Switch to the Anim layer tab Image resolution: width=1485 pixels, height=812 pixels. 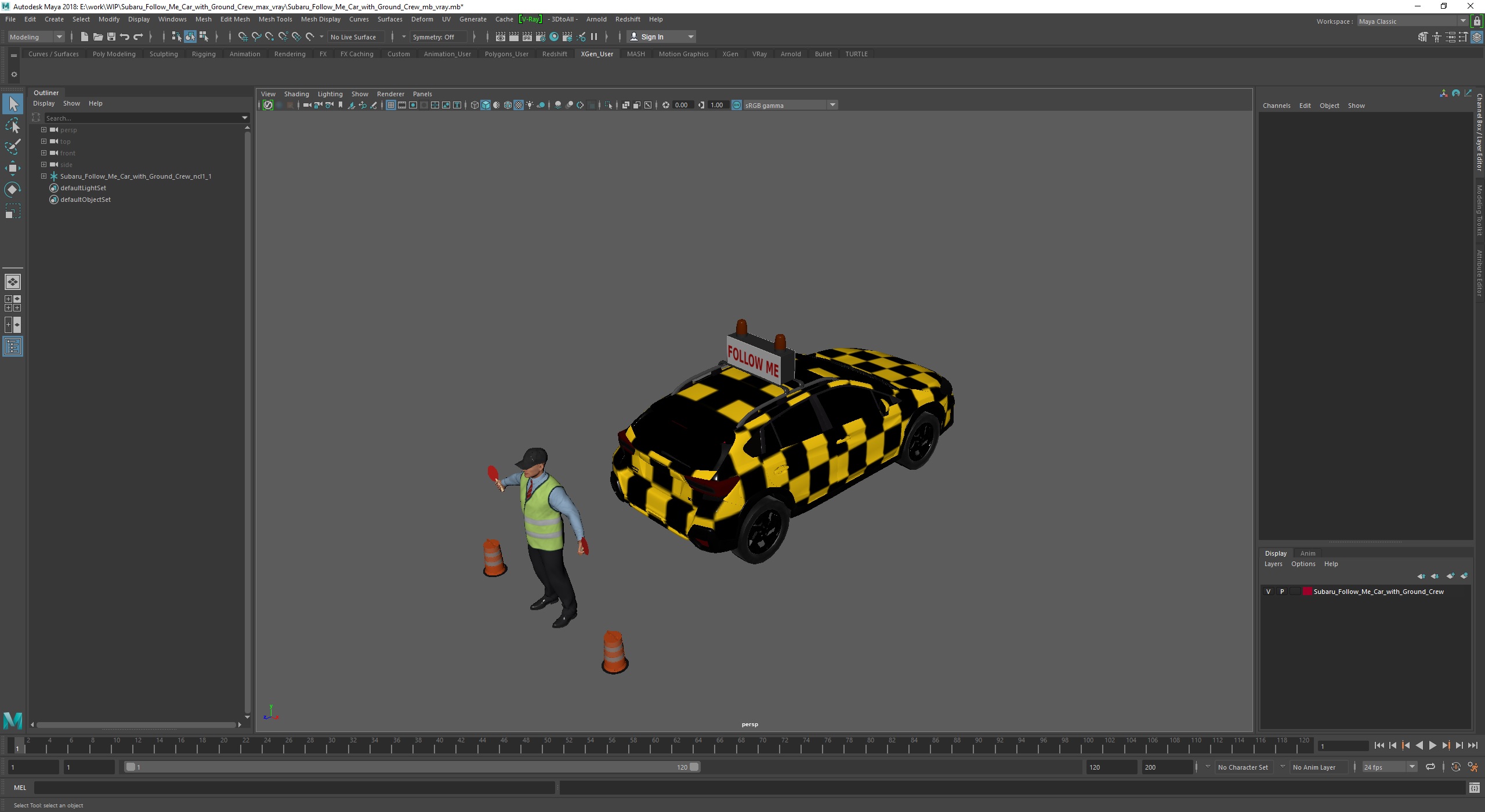[x=1307, y=553]
